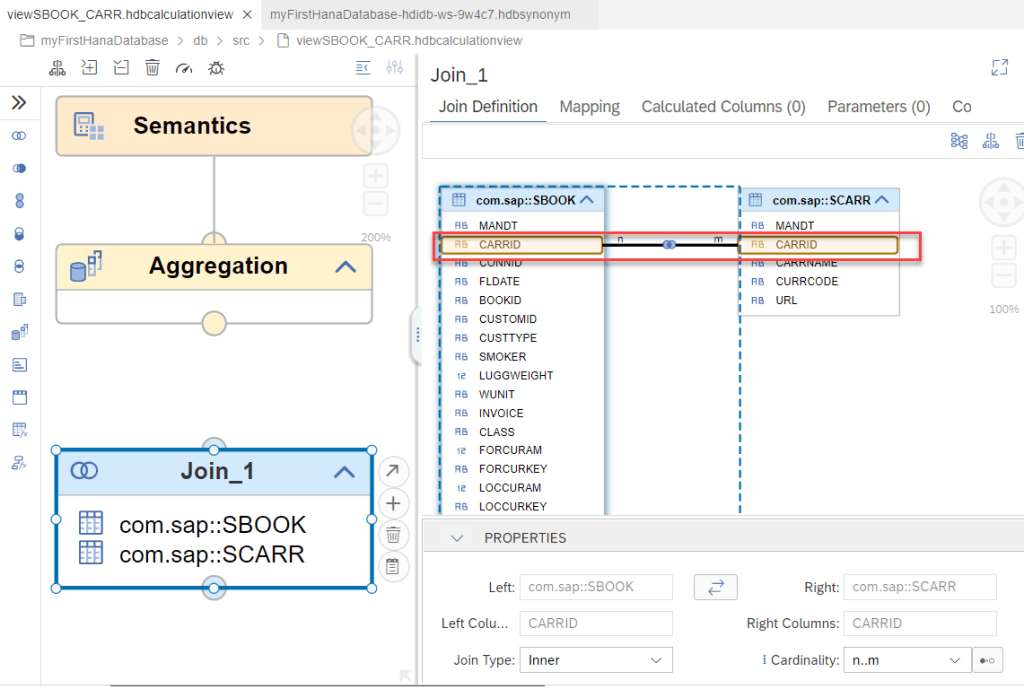Collapse the Aggregation node

click(x=345, y=267)
